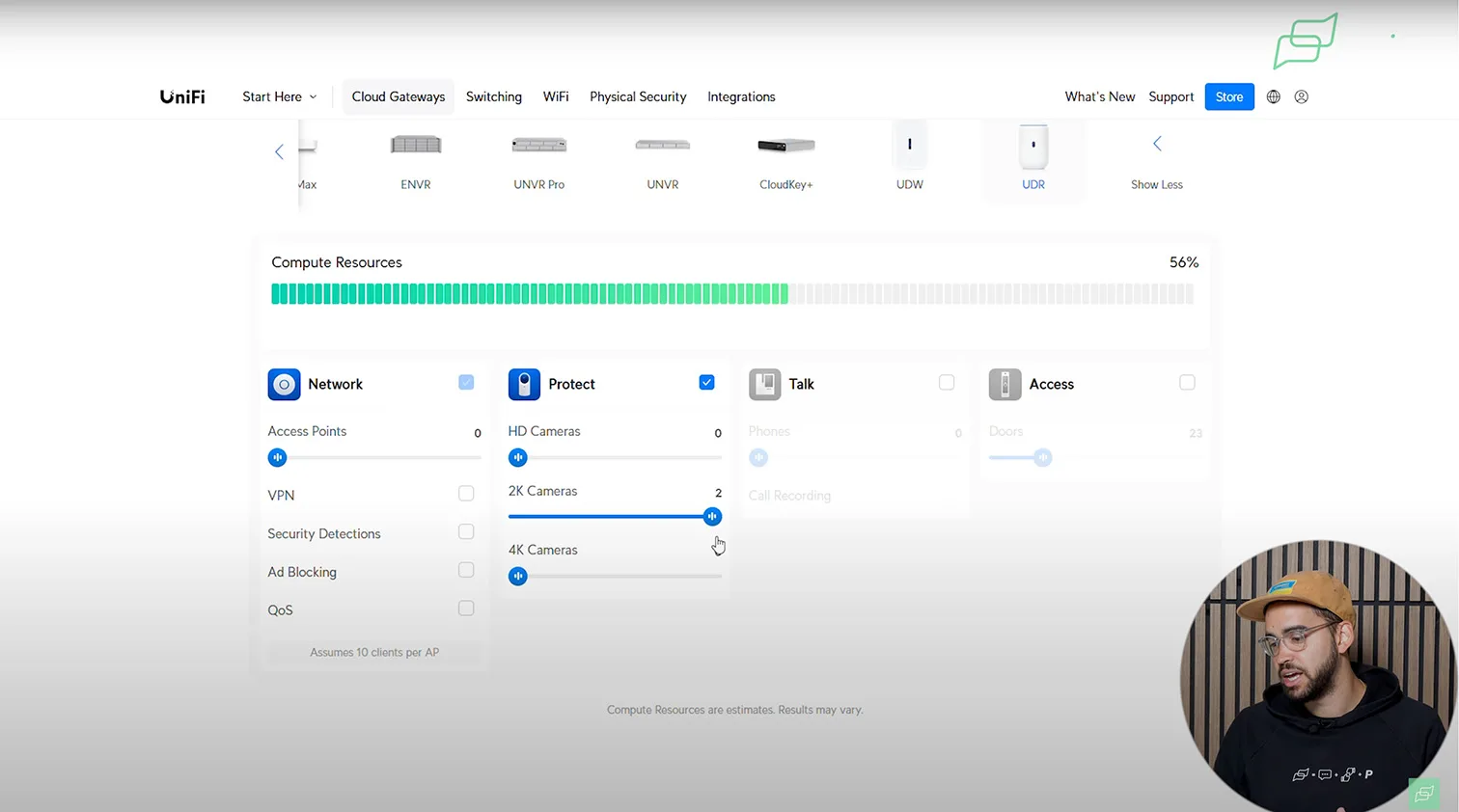Select the UNVR device icon
Image resolution: width=1459 pixels, height=812 pixels.
(x=662, y=146)
